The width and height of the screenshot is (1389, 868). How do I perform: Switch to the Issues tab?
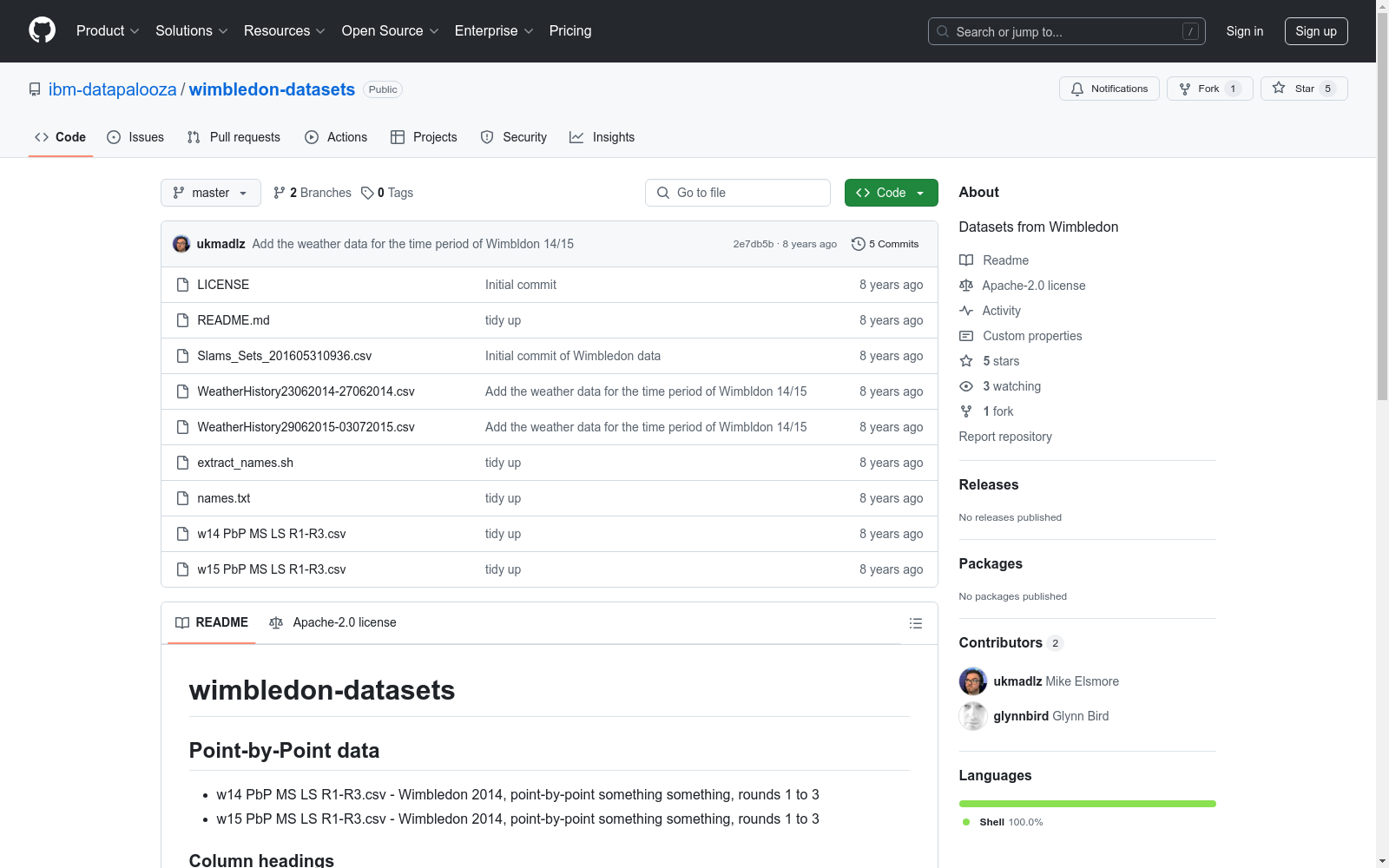(135, 137)
